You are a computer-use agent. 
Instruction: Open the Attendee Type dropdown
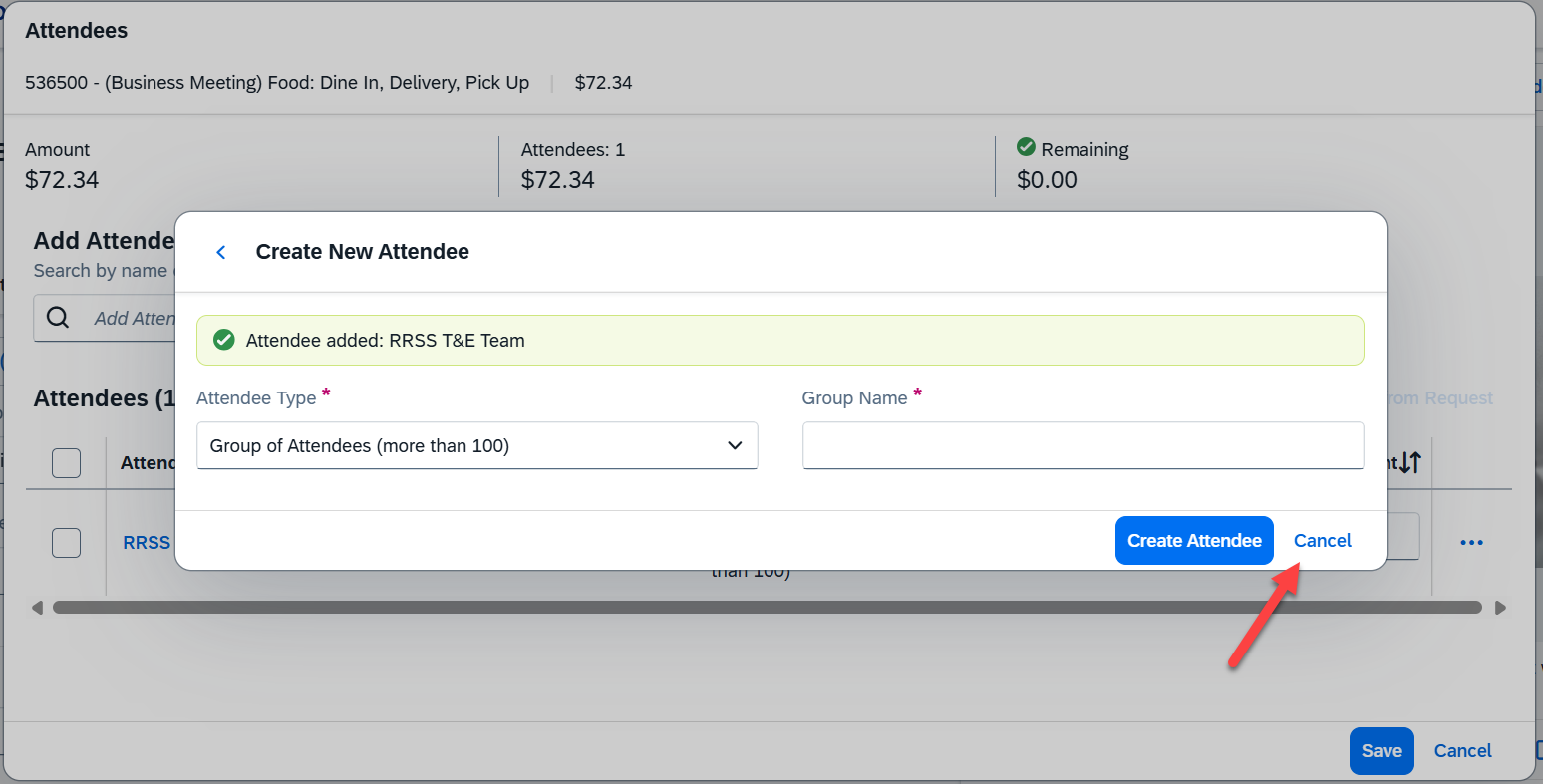pyautogui.click(x=477, y=445)
